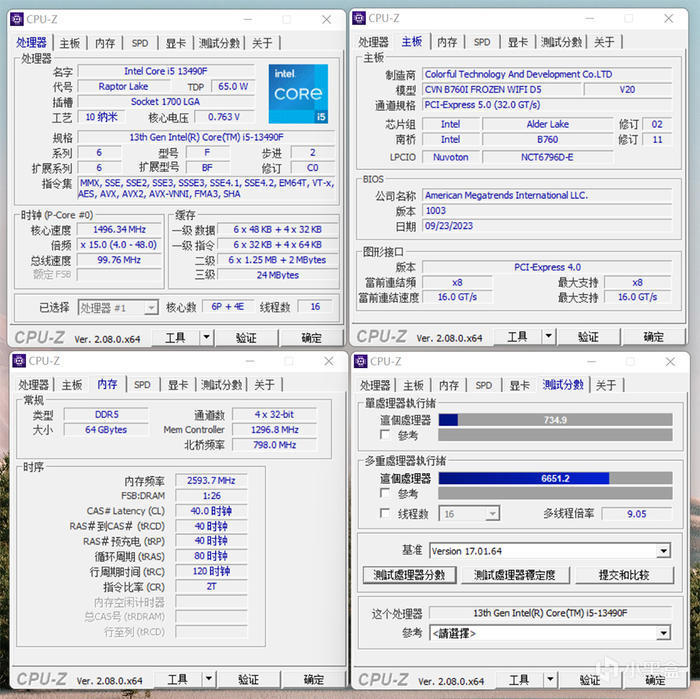Click the southbridge value B760
Viewport: 700px width, 699px height.
pyautogui.click(x=548, y=140)
